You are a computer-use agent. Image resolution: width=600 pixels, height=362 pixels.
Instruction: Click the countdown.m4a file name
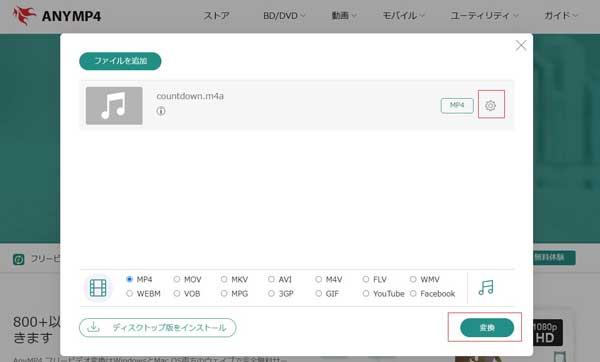190,96
